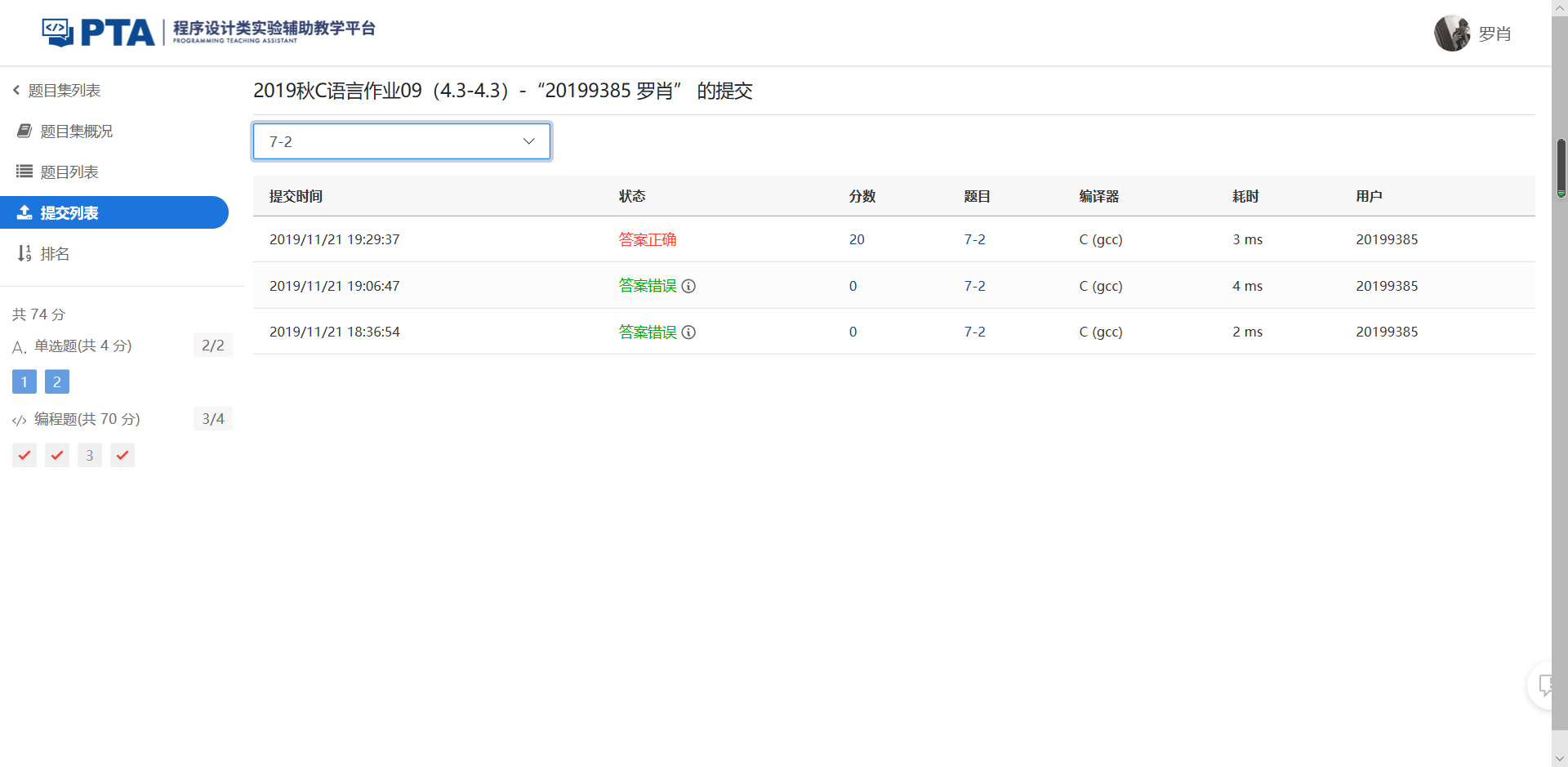This screenshot has width=1568, height=767.
Task: Open 7-2 problem link in first row
Action: click(974, 239)
